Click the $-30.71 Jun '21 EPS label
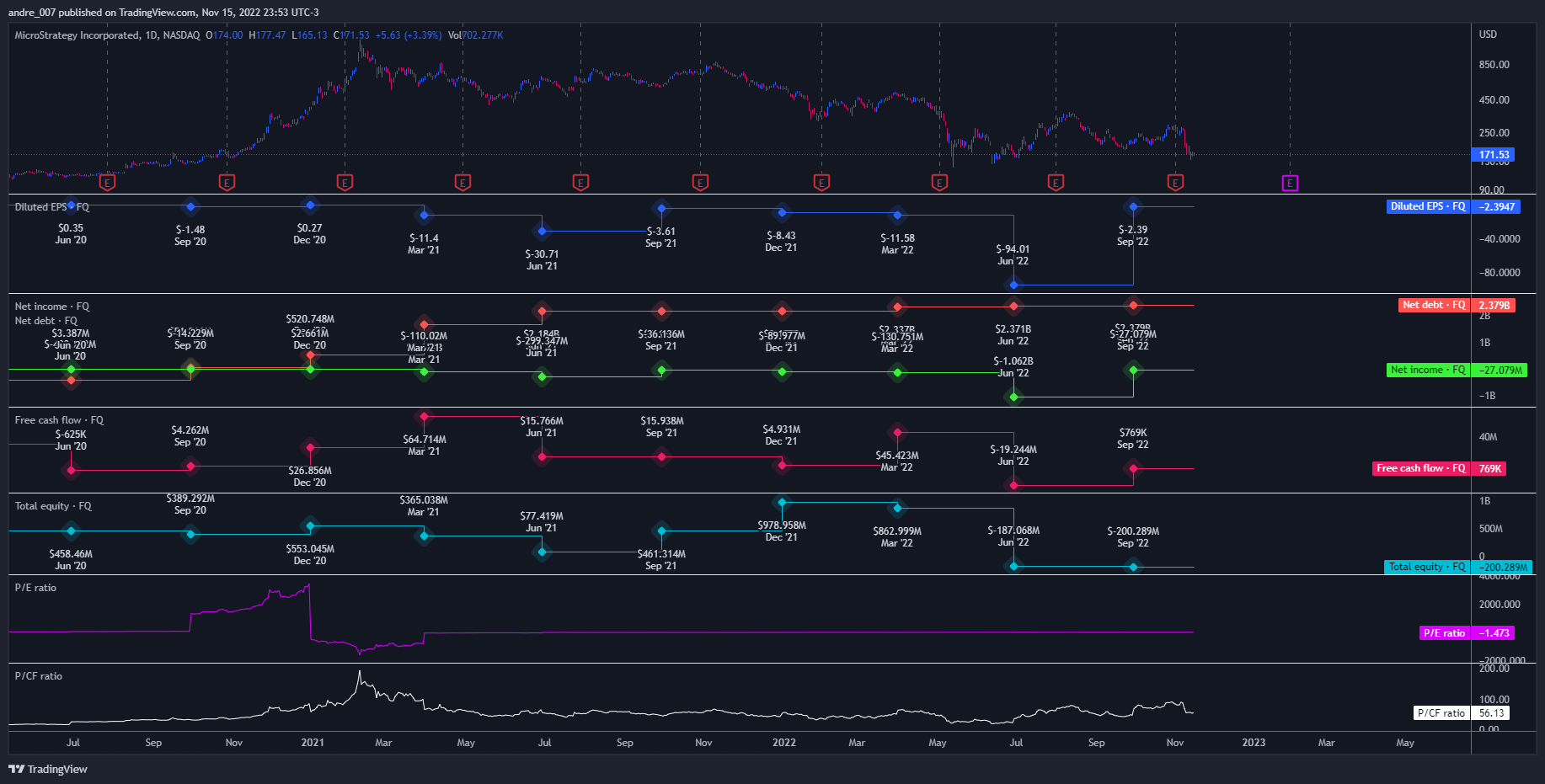1545x784 pixels. tap(542, 260)
